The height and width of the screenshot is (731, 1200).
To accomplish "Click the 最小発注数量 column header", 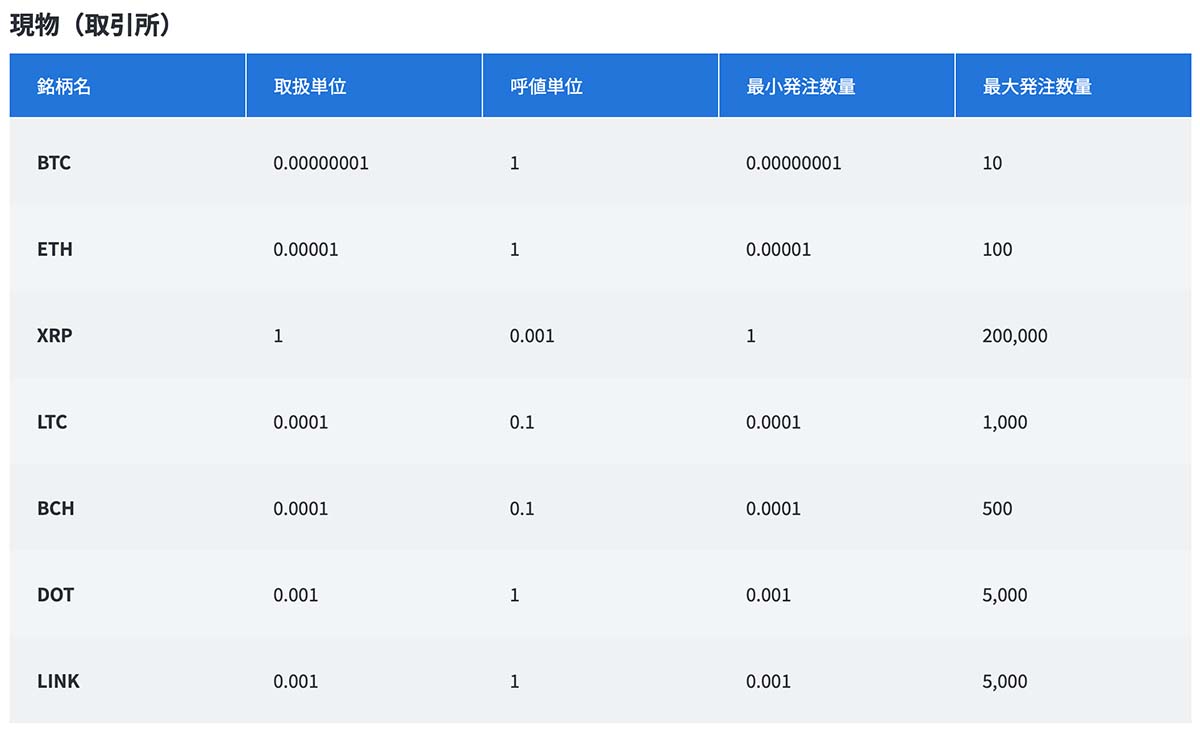I will [837, 86].
